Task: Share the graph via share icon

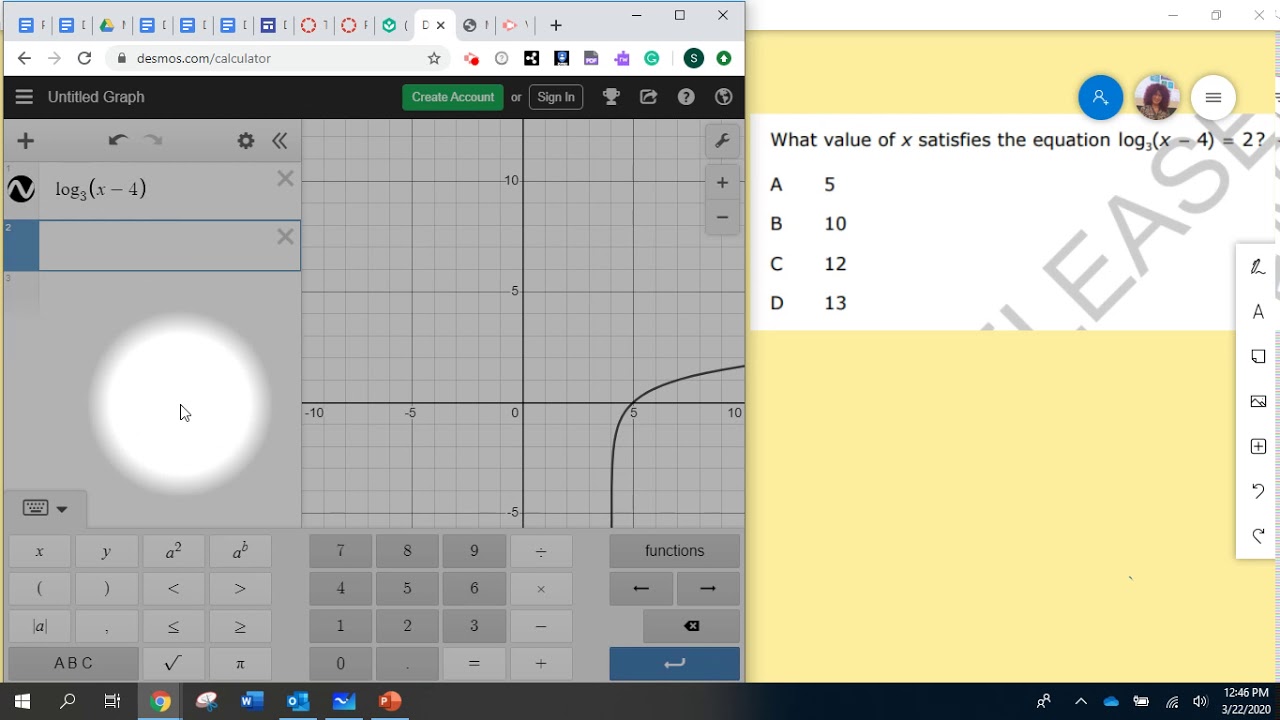Action: click(649, 97)
